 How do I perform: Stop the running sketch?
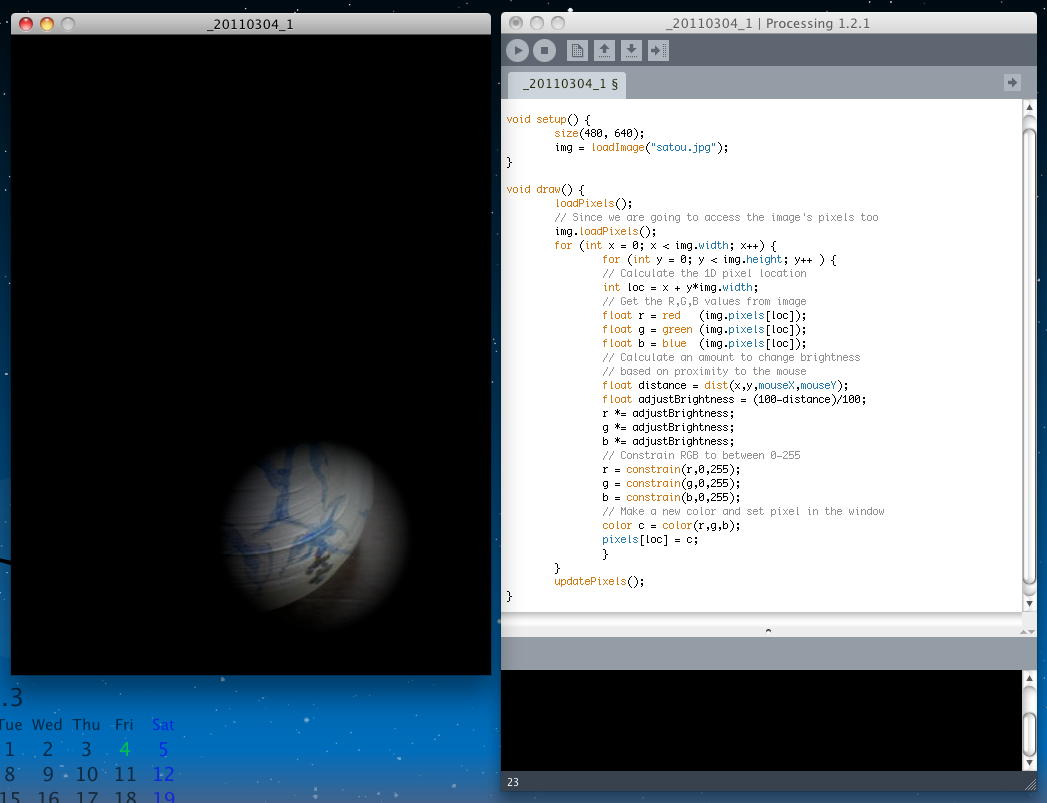tap(544, 50)
